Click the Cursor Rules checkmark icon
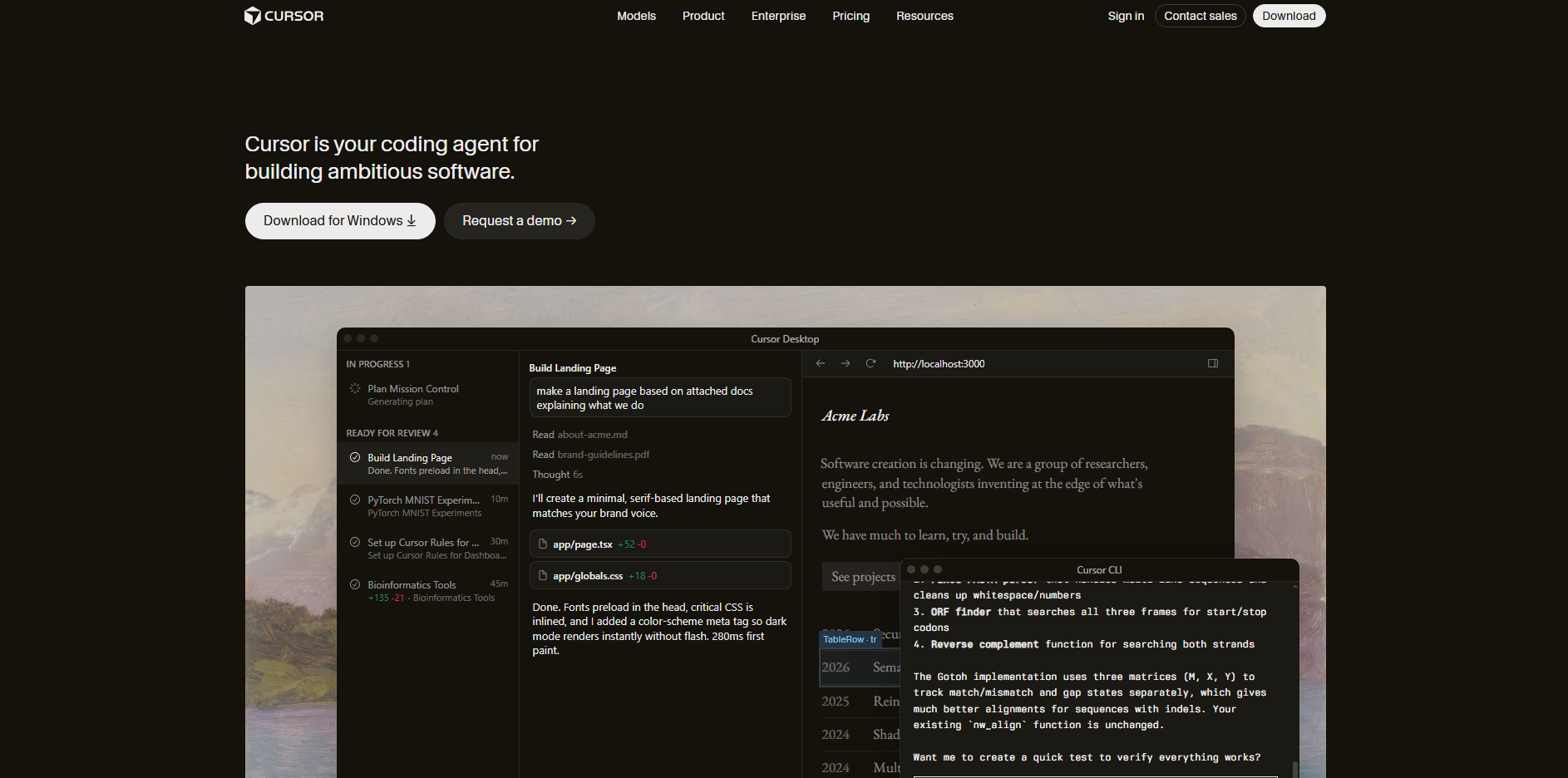This screenshot has width=1568, height=778. tap(355, 542)
